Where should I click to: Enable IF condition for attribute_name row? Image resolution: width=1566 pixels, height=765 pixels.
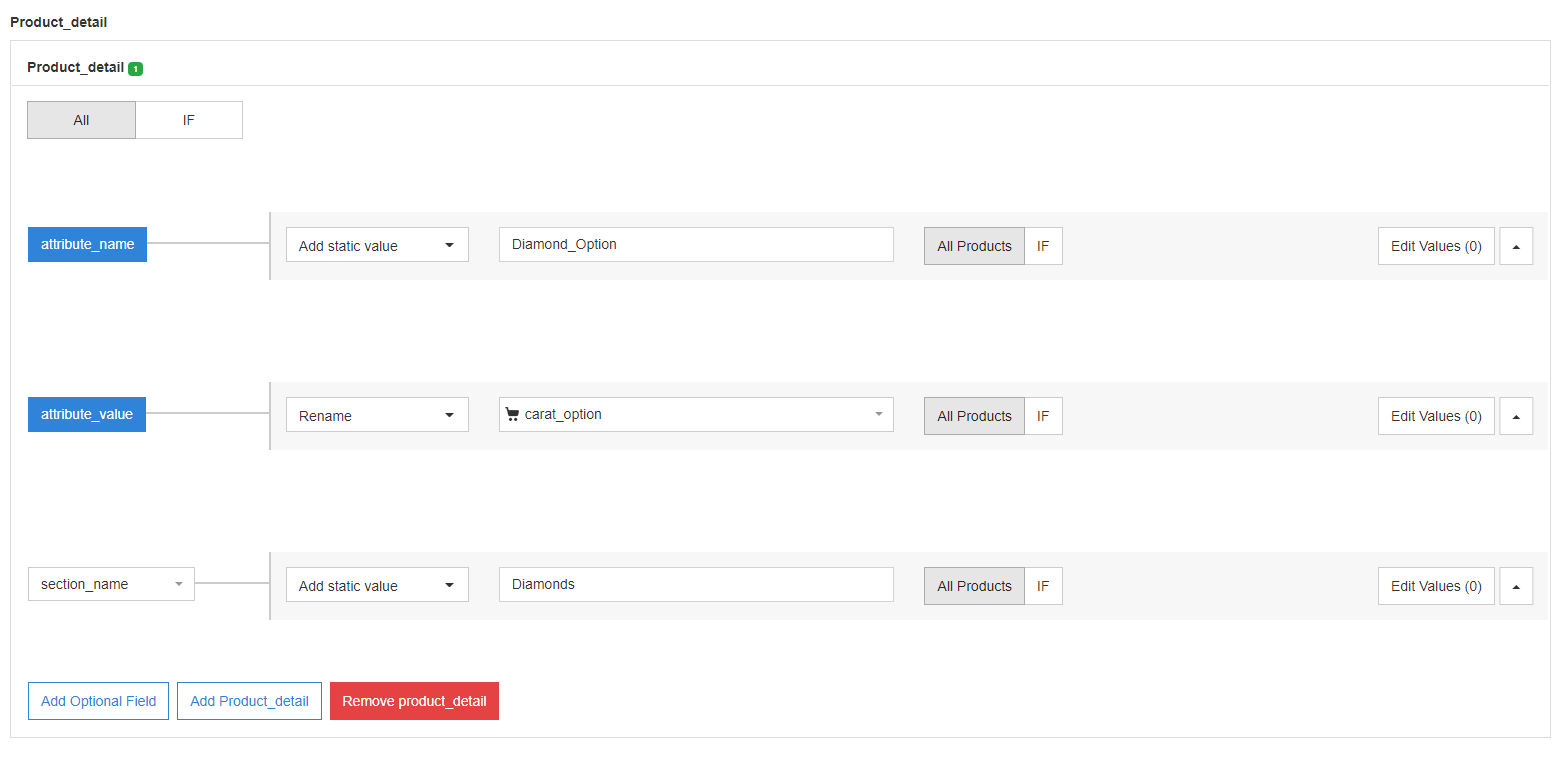tap(1043, 246)
